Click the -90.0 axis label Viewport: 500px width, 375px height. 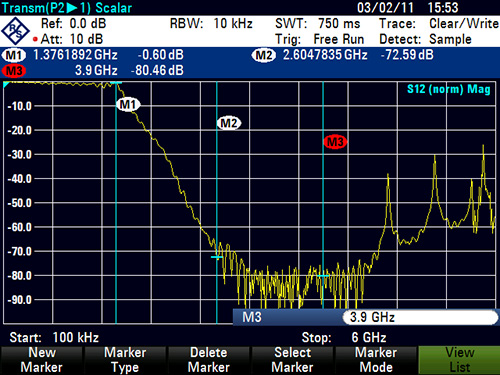[20, 300]
